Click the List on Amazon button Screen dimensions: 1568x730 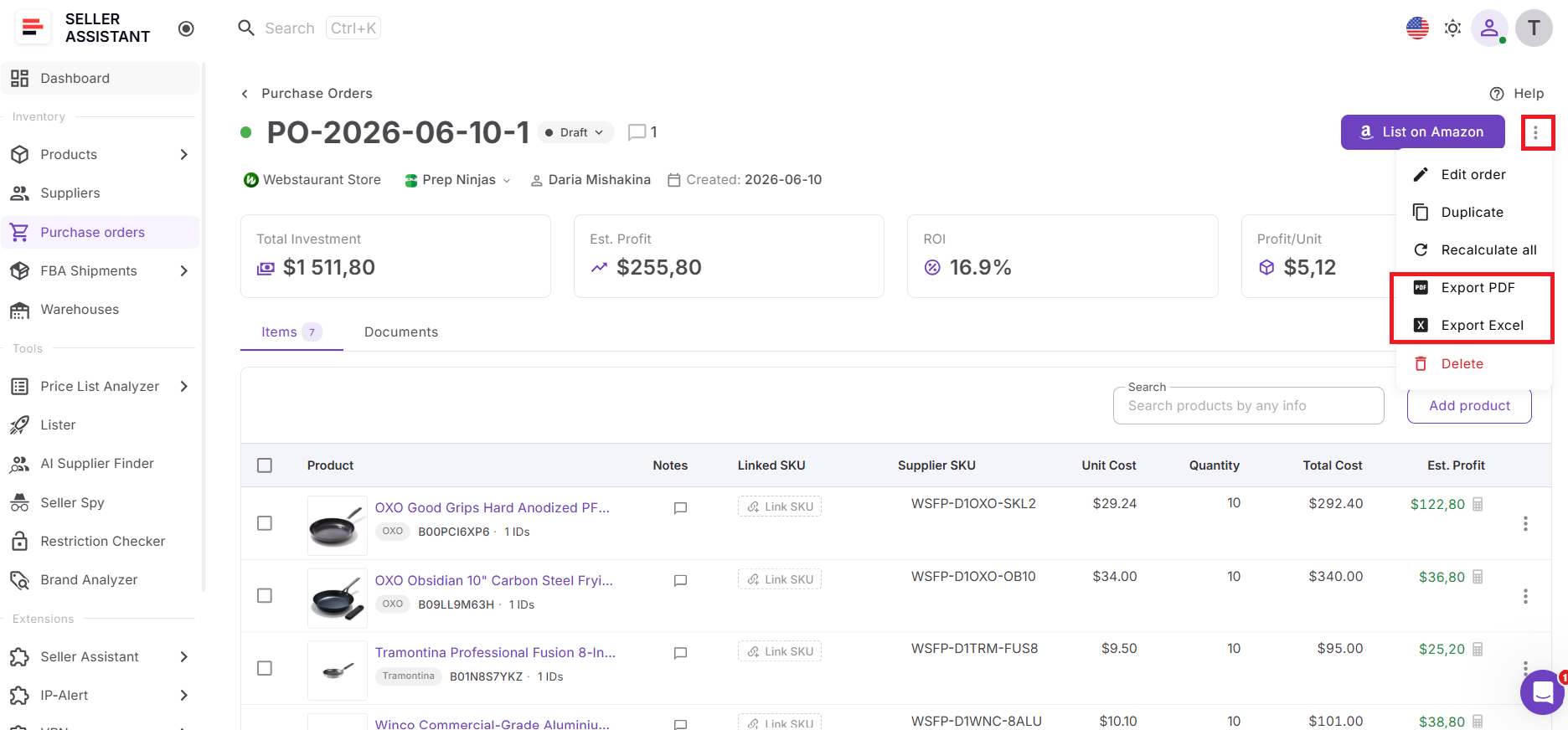(x=1422, y=132)
